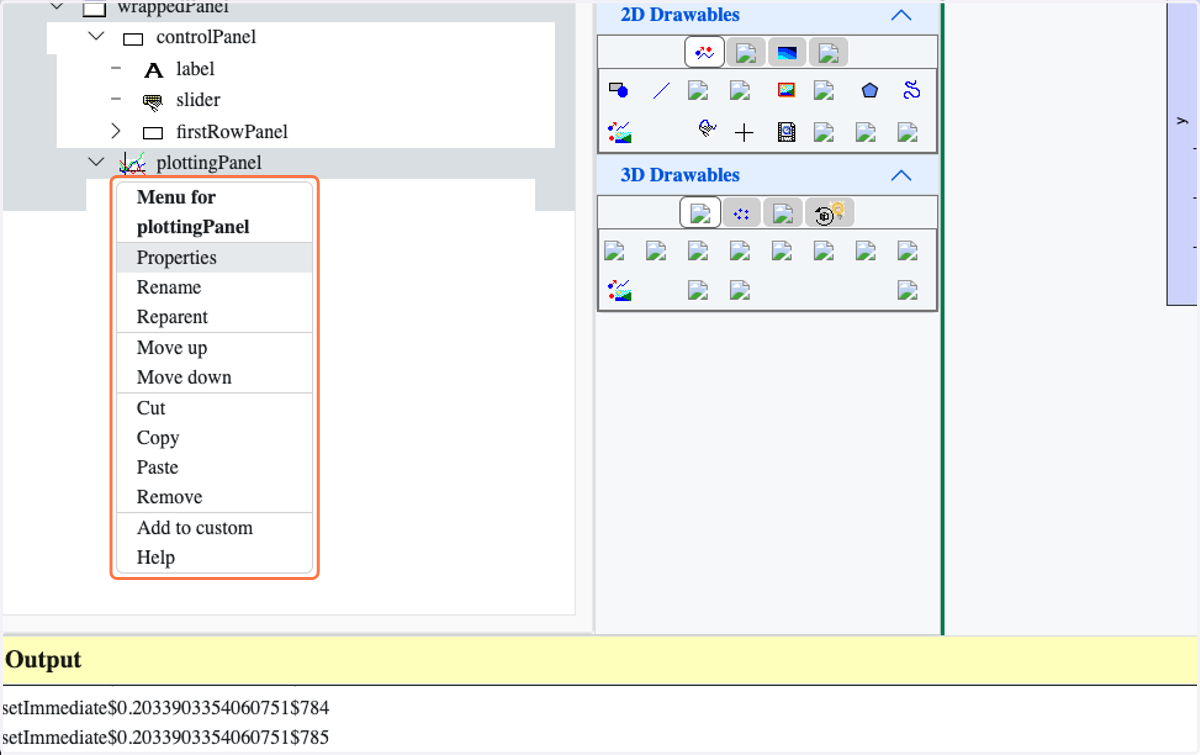Open Properties from the plottingPanel menu
Screen dimensions: 1200x755
(x=215, y=257)
